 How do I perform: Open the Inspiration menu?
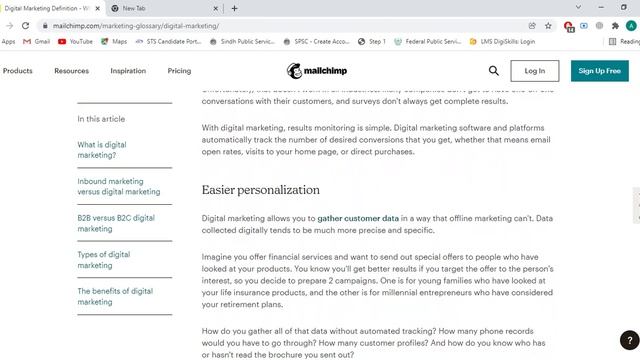pyautogui.click(x=128, y=71)
